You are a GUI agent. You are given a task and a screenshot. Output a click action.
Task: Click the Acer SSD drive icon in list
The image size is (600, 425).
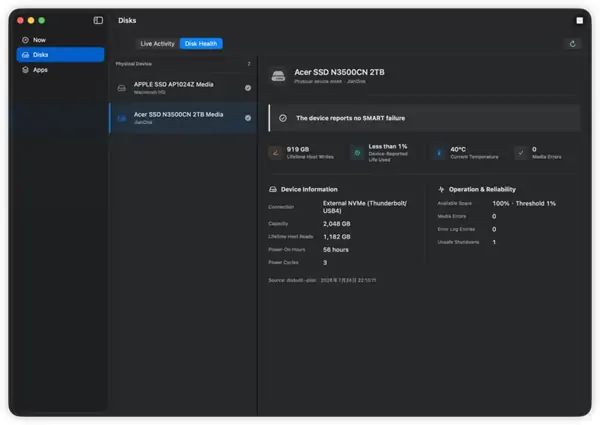pos(122,118)
